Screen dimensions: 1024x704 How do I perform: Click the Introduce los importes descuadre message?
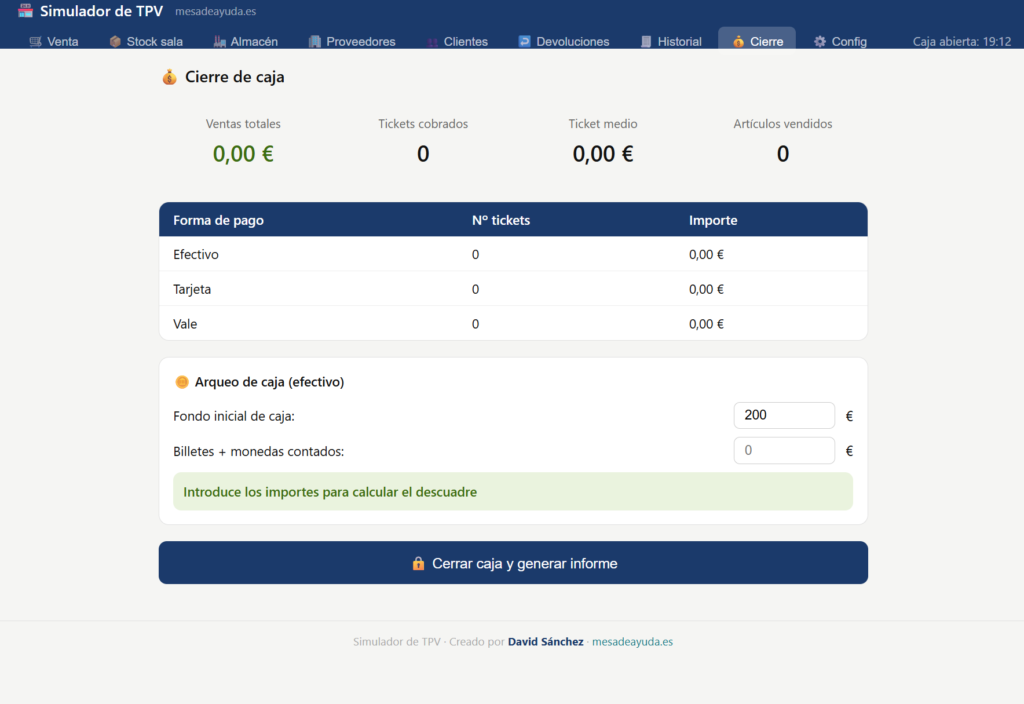[x=513, y=491]
